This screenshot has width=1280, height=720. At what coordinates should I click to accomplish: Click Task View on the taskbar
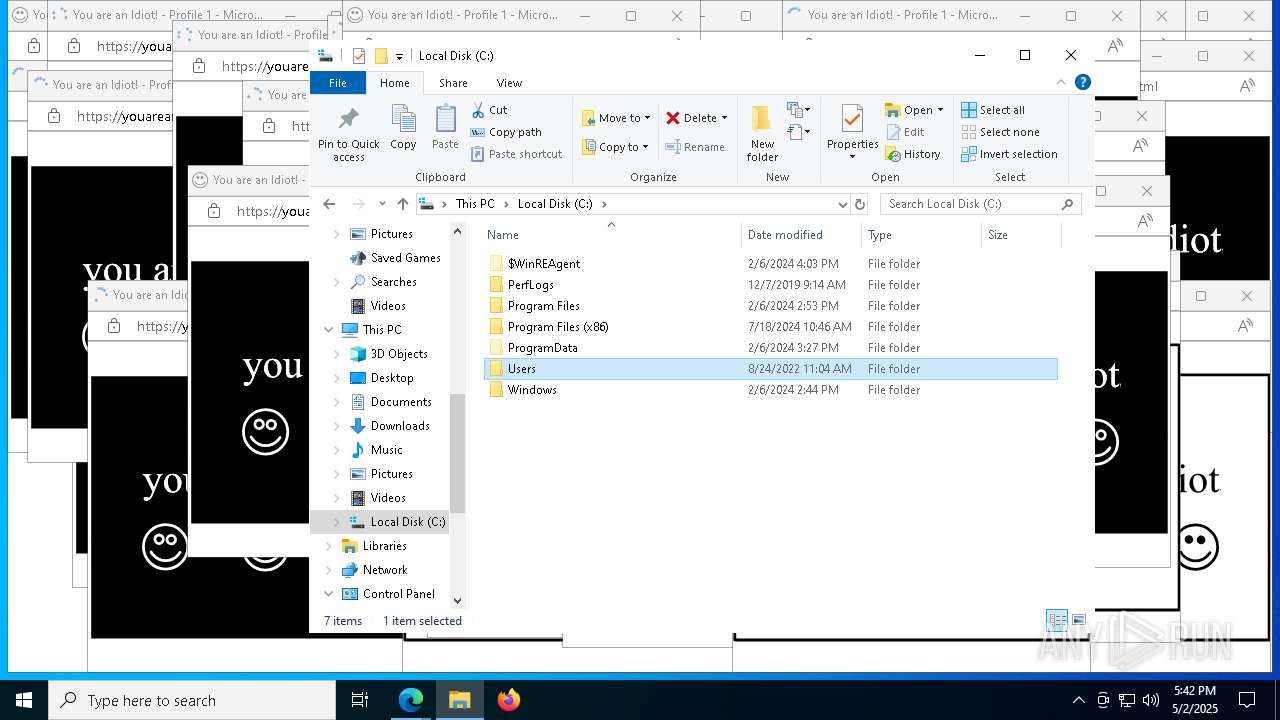360,700
